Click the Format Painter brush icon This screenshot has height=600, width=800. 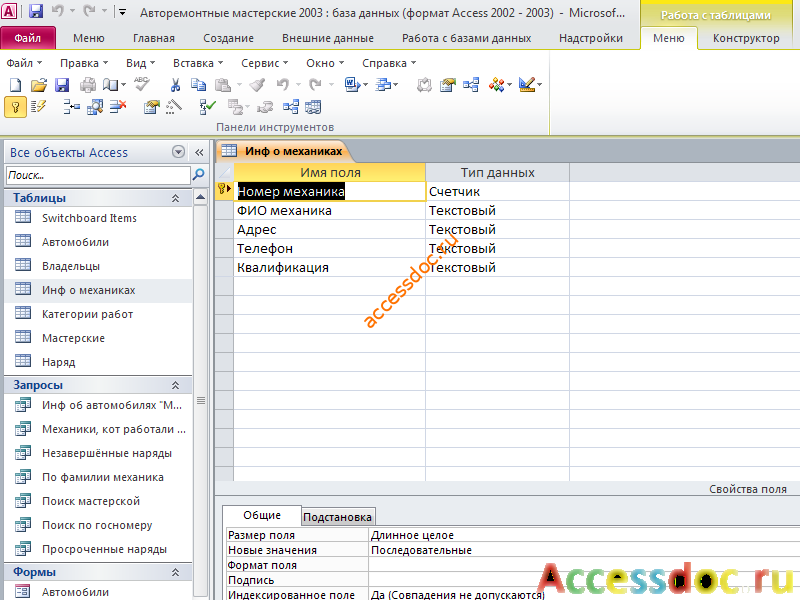pyautogui.click(x=257, y=85)
